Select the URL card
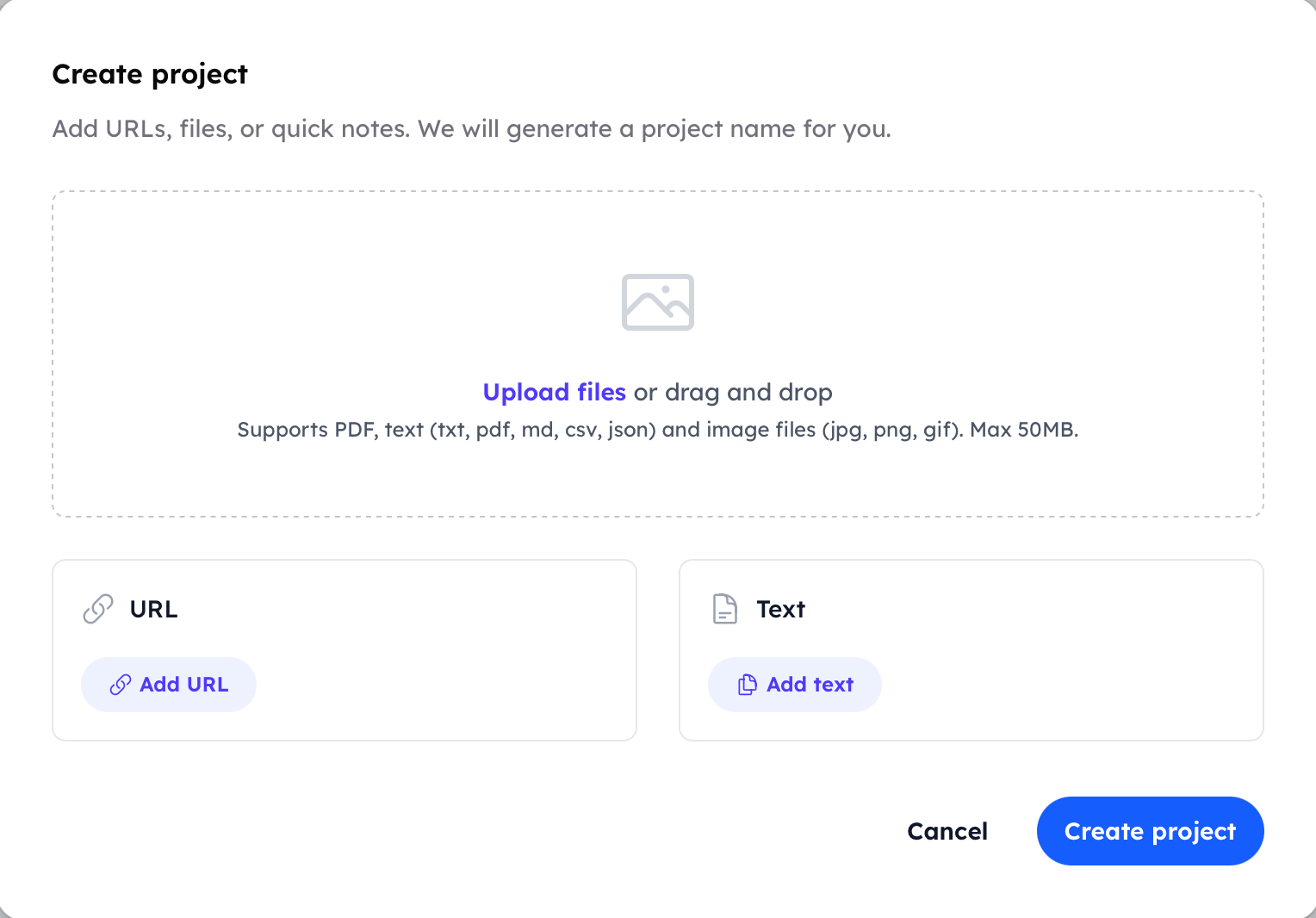 pos(345,649)
